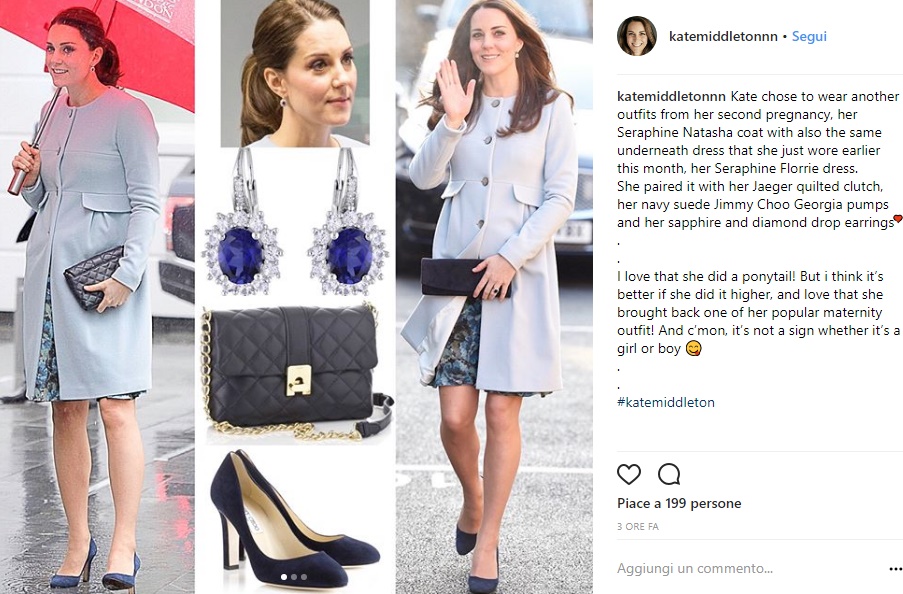The image size is (903, 594).
Task: Follow the account via Segui
Action: [x=809, y=36]
